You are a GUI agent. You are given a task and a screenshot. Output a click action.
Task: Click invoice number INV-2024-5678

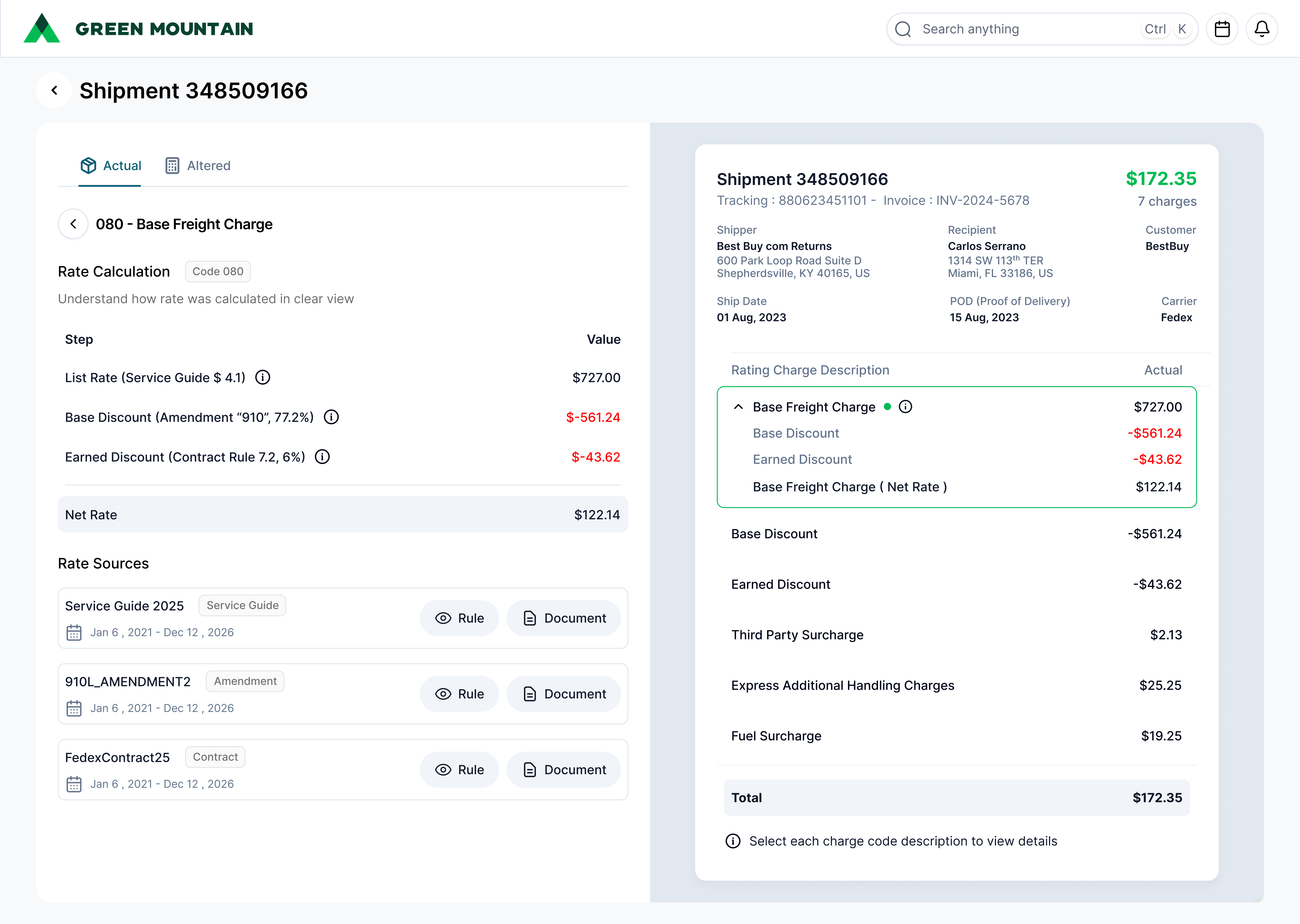[983, 200]
